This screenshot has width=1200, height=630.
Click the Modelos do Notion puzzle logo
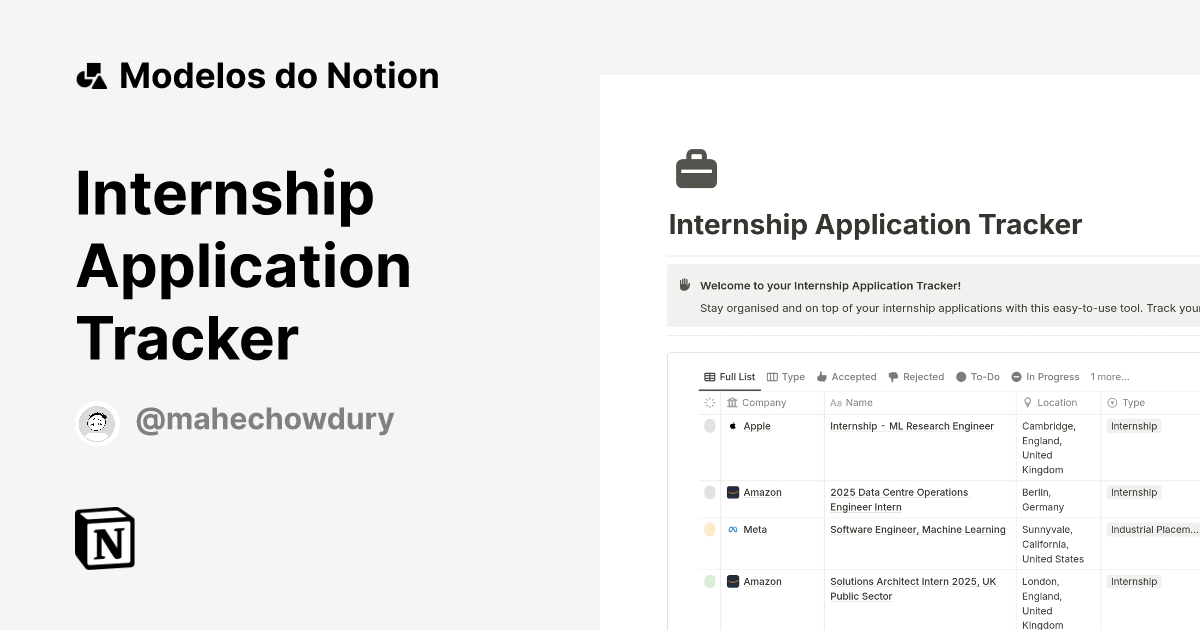coord(91,75)
